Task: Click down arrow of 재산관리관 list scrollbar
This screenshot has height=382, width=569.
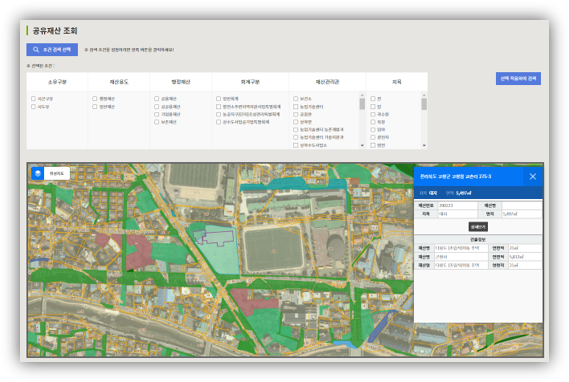Action: 362,145
